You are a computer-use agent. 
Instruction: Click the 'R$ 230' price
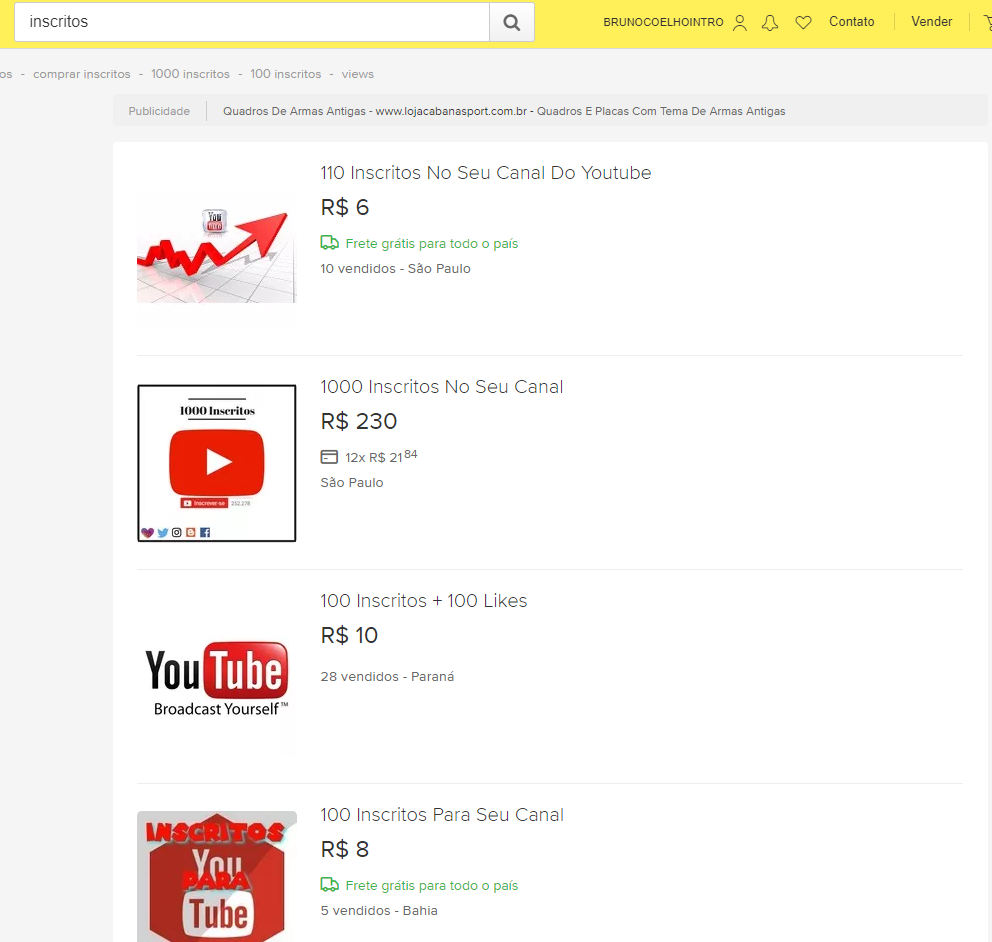point(359,421)
